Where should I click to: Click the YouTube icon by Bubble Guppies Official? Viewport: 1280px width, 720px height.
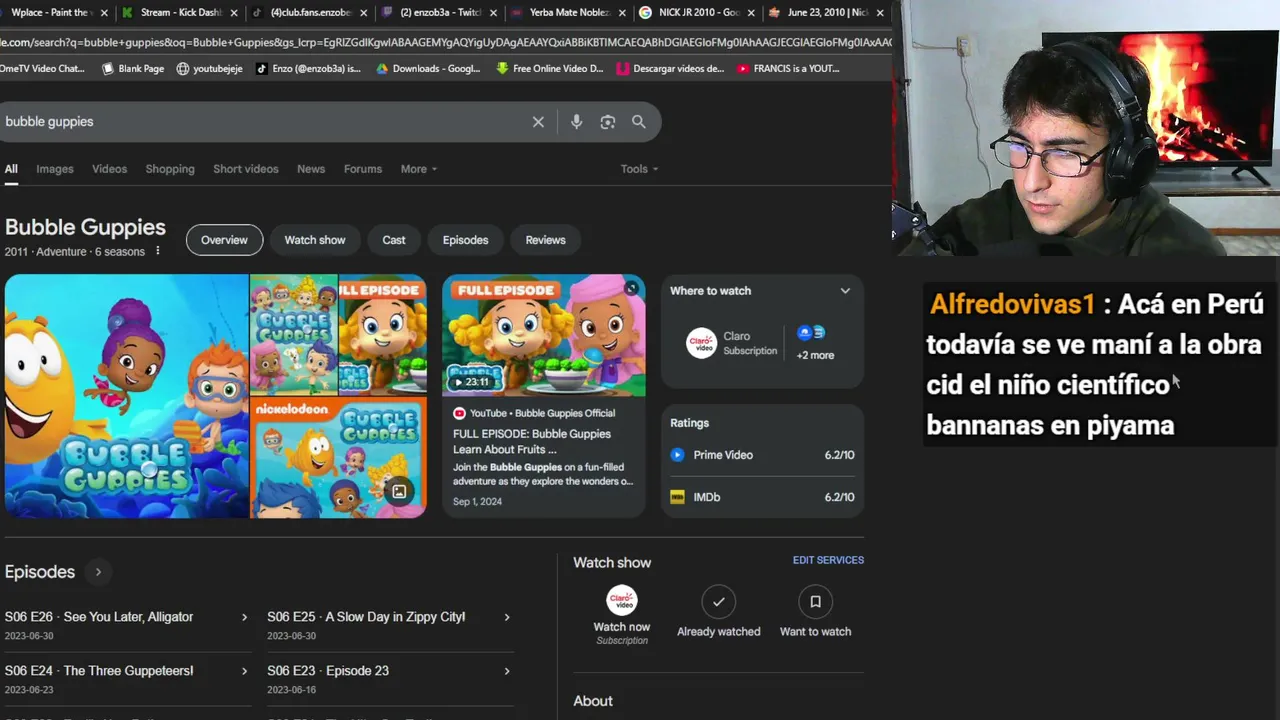click(459, 413)
